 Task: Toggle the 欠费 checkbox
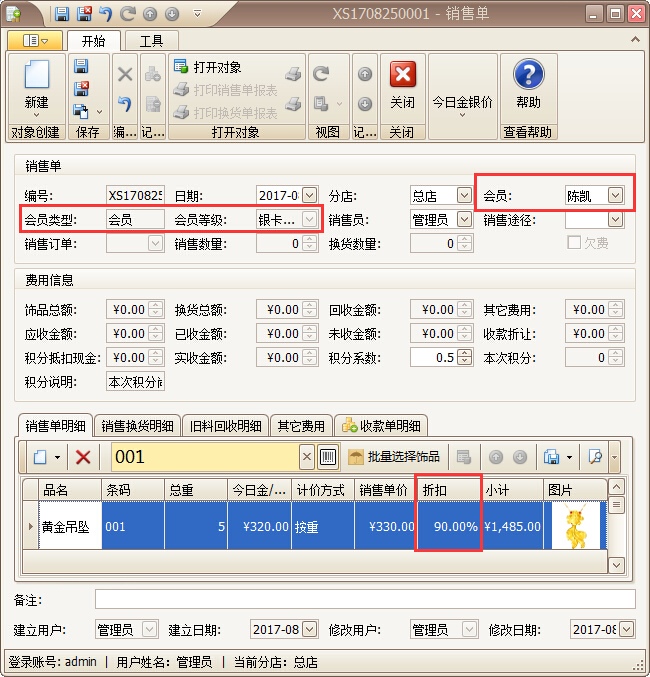click(574, 242)
